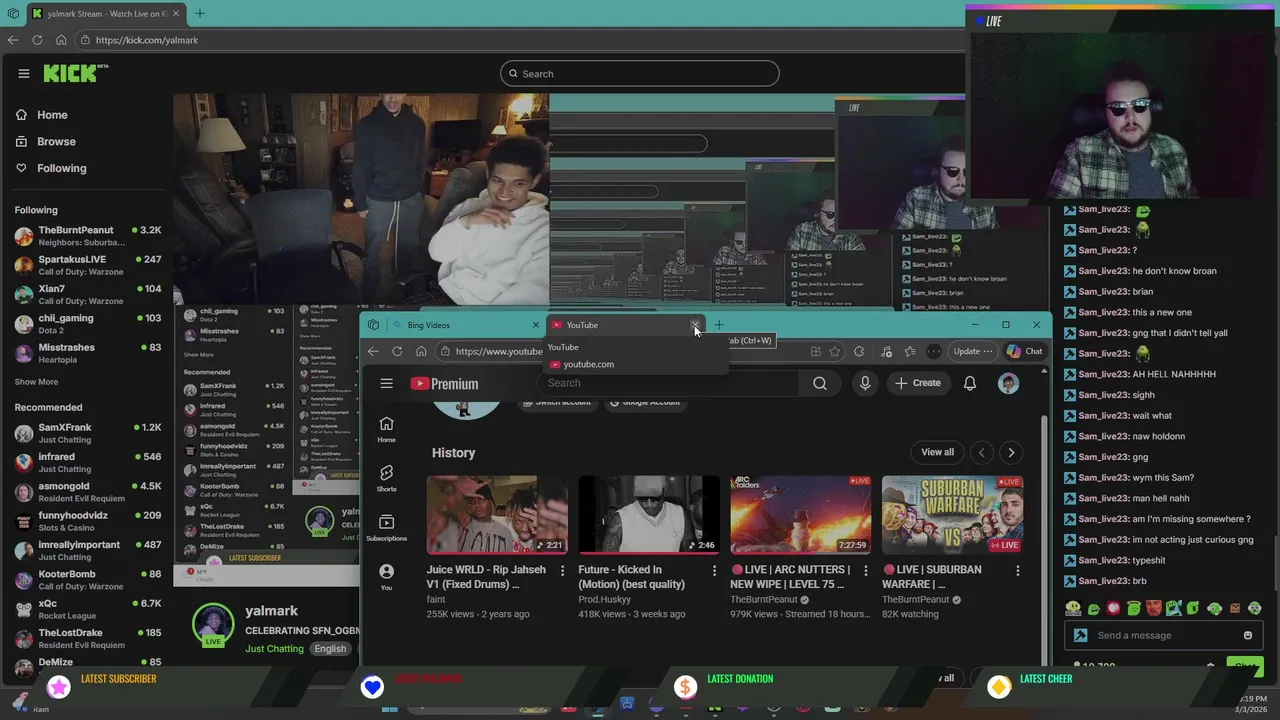Click the Update button in Edge
Viewport: 1280px width, 720px height.
(x=972, y=351)
